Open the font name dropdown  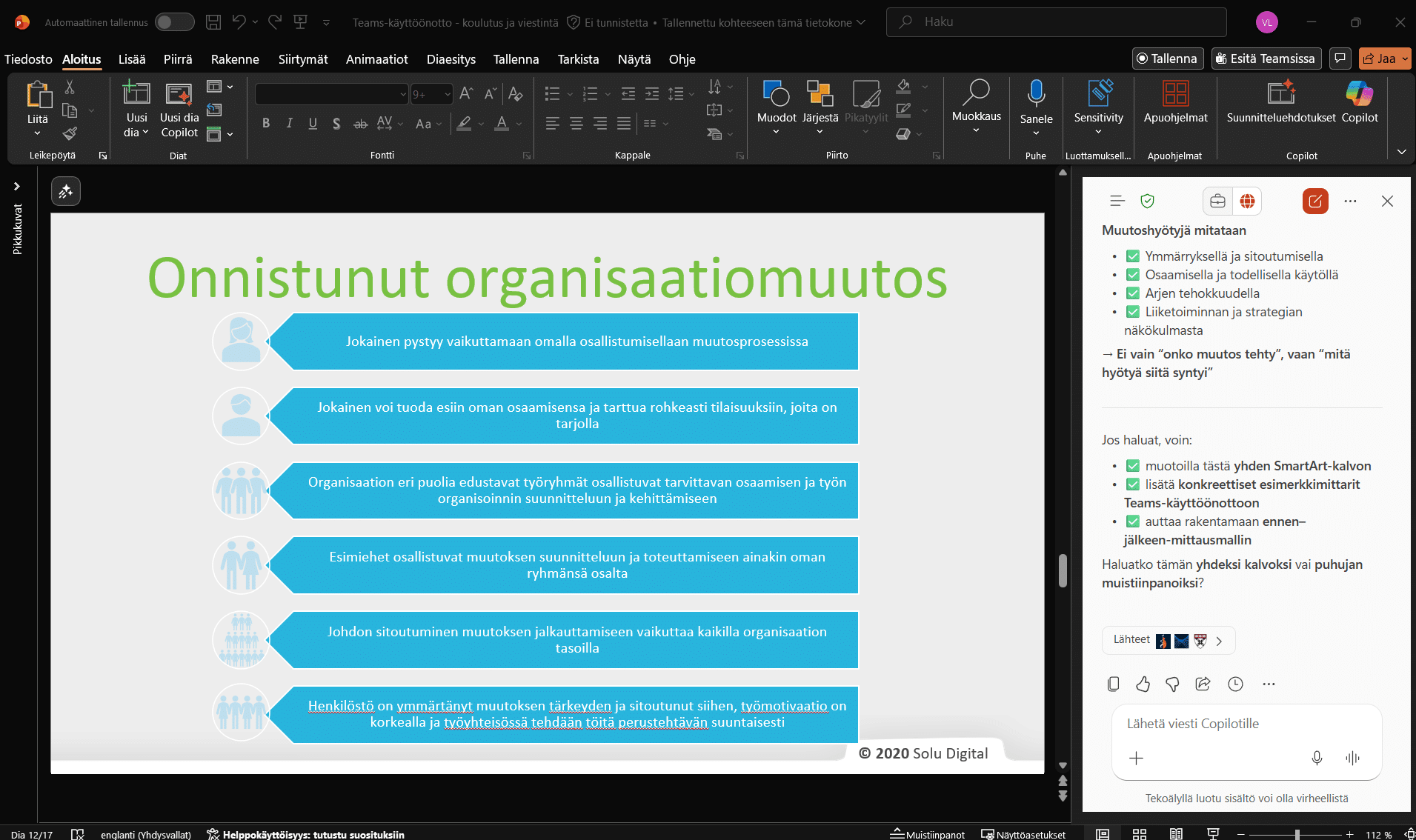tap(403, 94)
